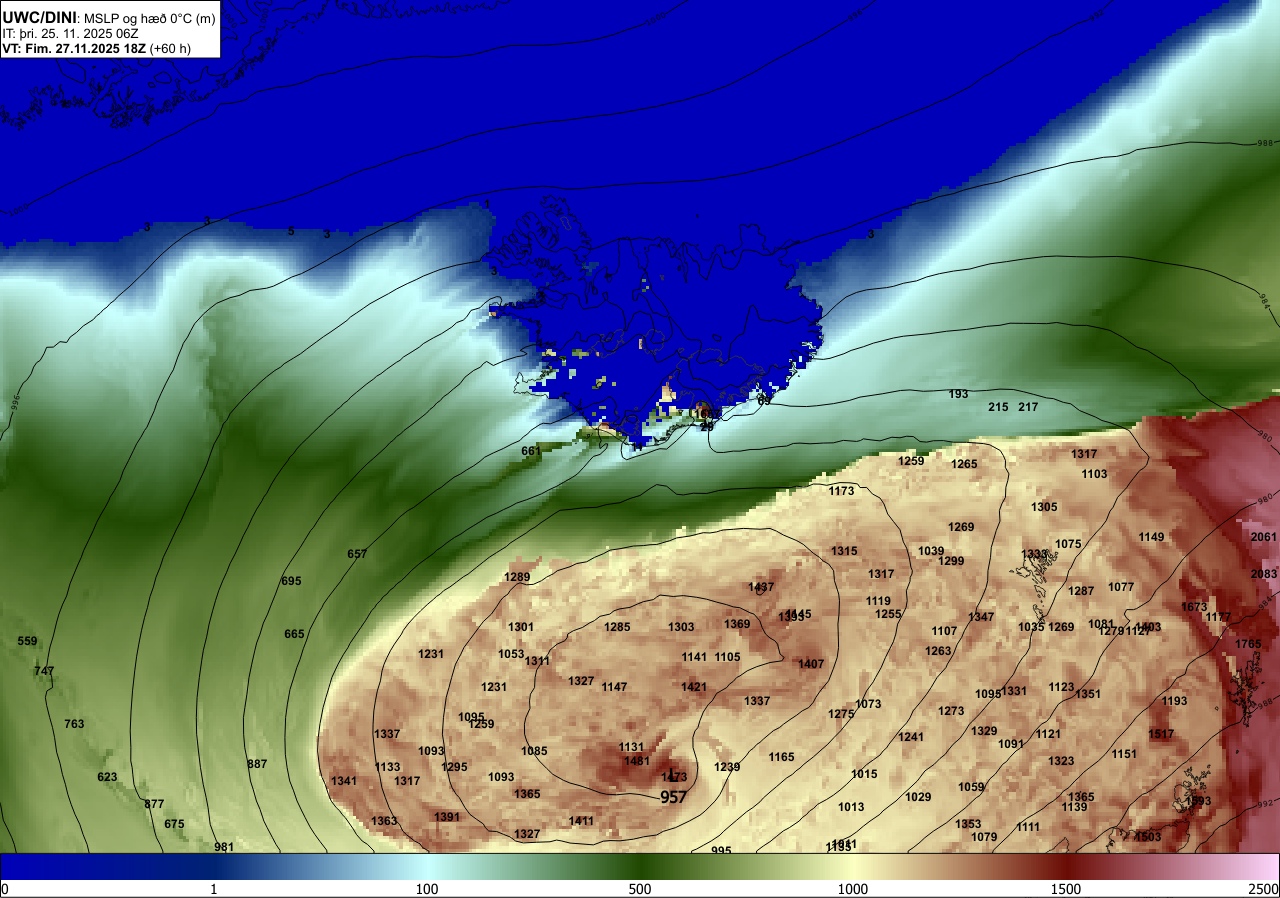Click the map value 1481

[637, 761]
